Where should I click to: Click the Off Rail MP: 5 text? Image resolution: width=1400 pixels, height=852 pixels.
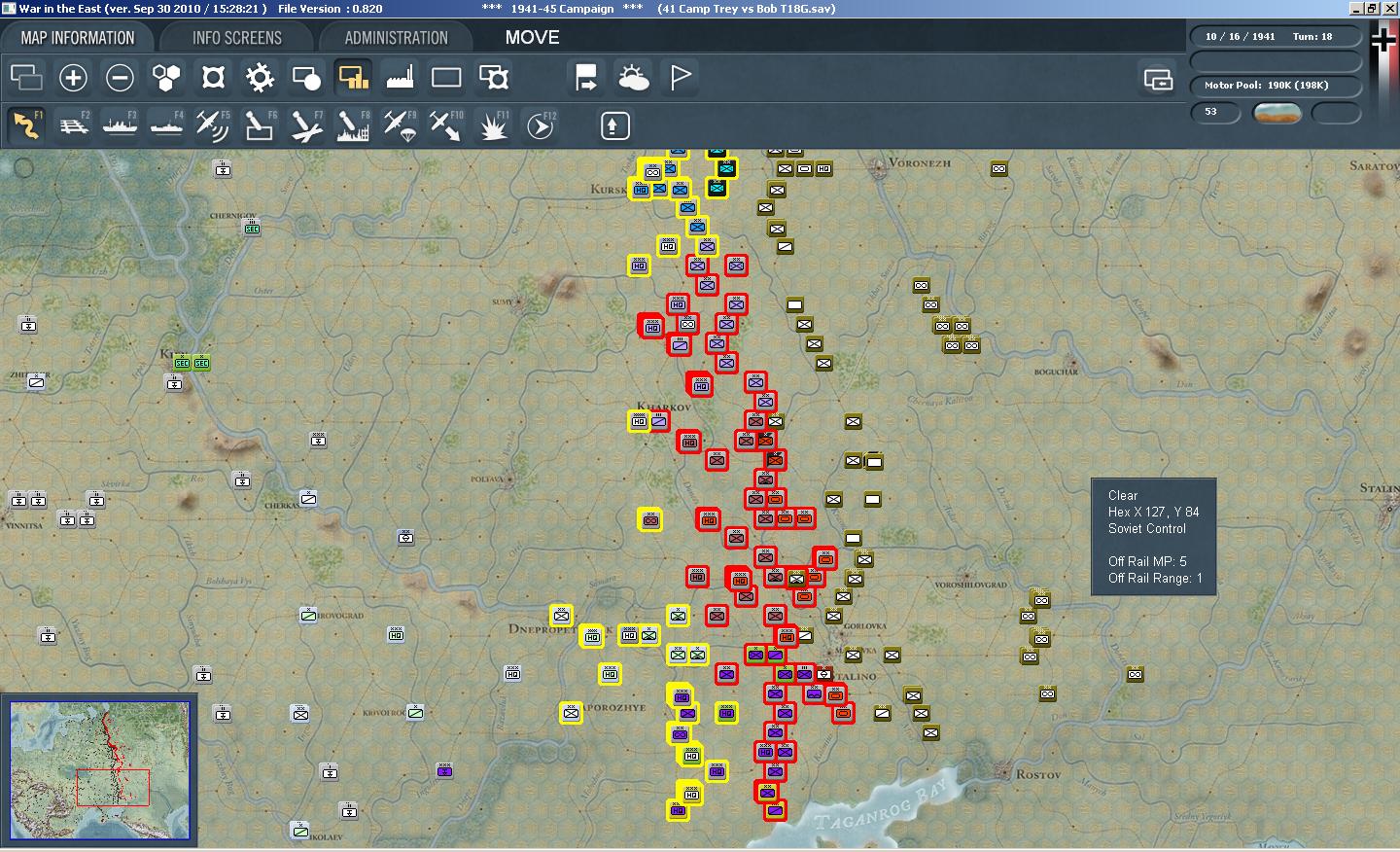coord(1147,561)
